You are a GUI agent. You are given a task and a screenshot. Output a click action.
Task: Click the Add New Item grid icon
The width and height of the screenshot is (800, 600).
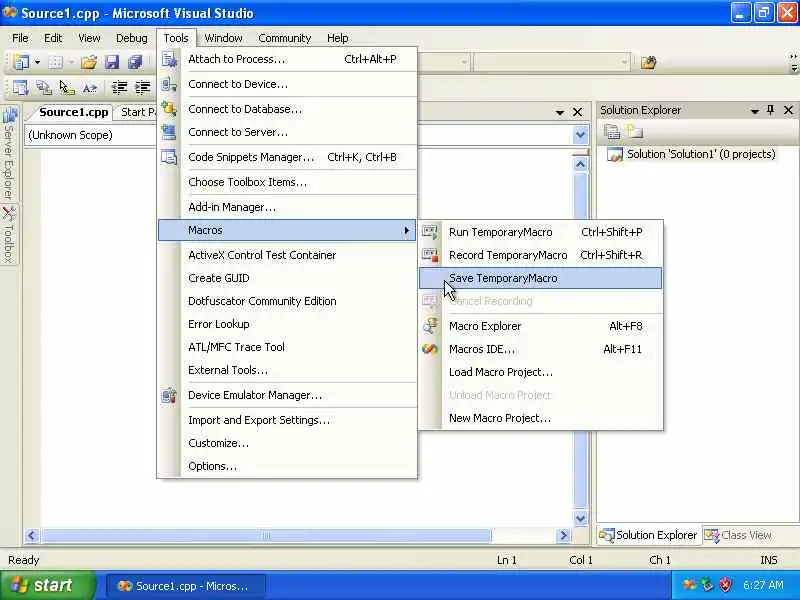(x=55, y=62)
